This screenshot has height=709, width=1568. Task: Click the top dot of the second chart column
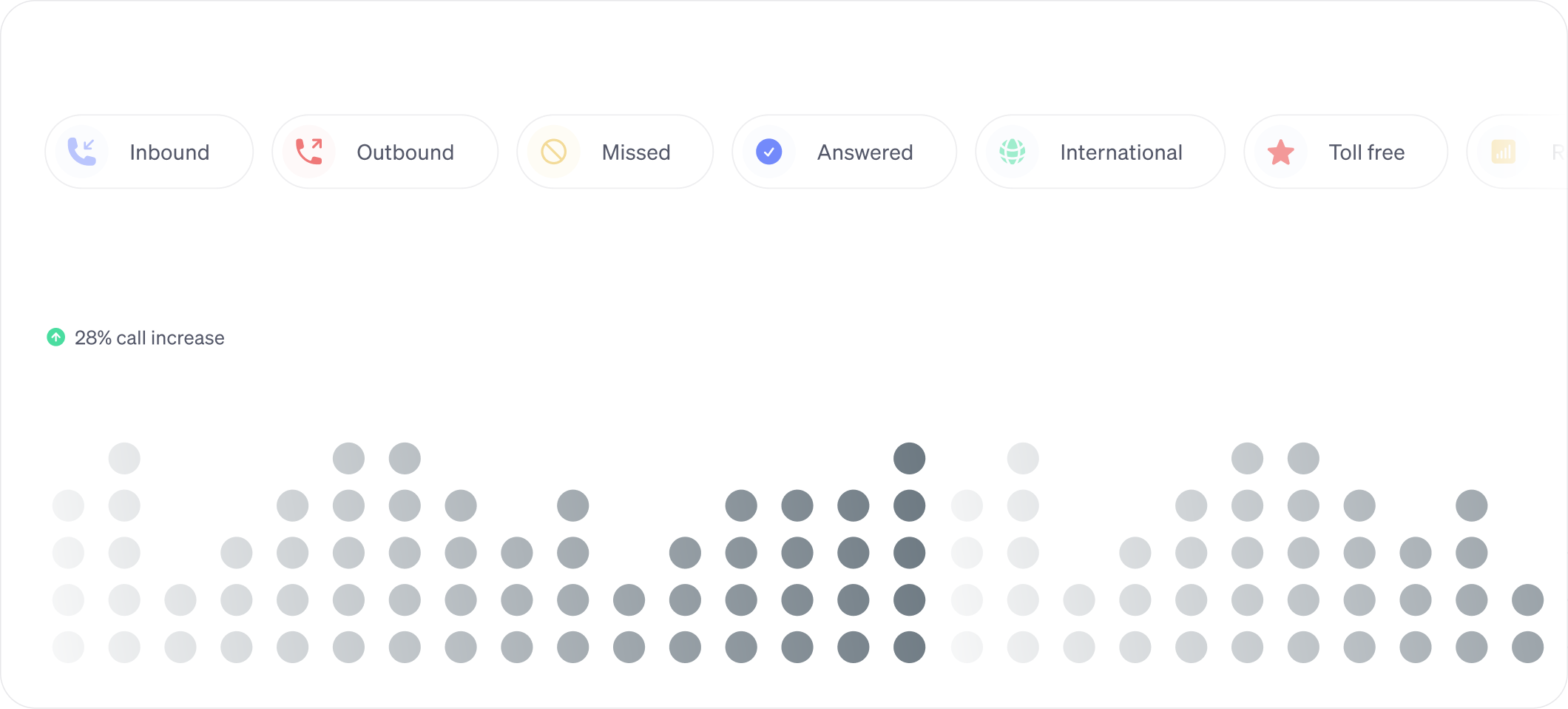pyautogui.click(x=124, y=459)
